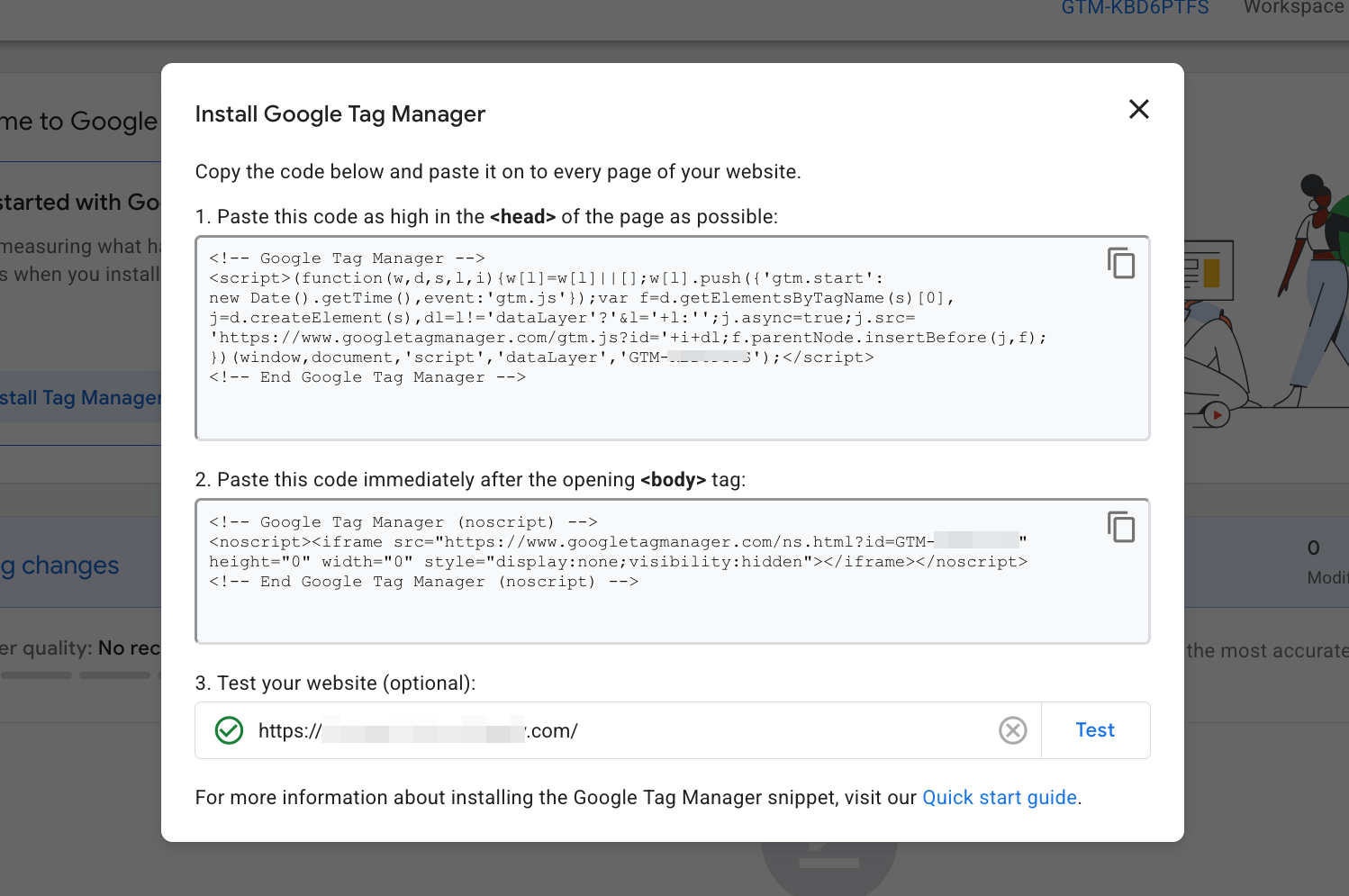Image resolution: width=1349 pixels, height=896 pixels.
Task: Click the 'g changes' heading in background page
Action: click(x=59, y=566)
